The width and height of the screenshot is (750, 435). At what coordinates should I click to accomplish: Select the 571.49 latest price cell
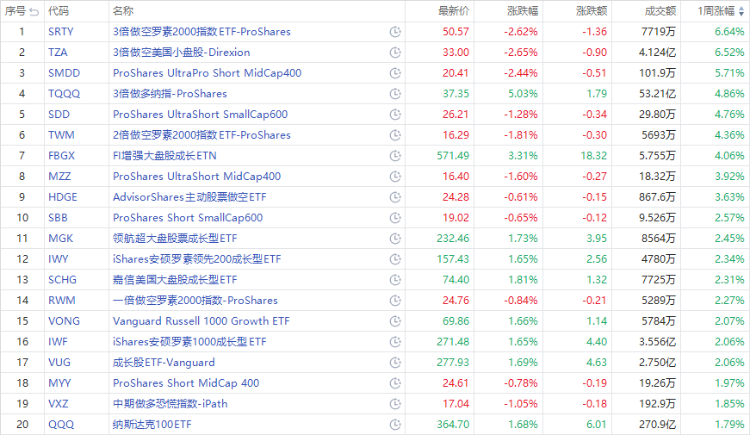pyautogui.click(x=453, y=156)
